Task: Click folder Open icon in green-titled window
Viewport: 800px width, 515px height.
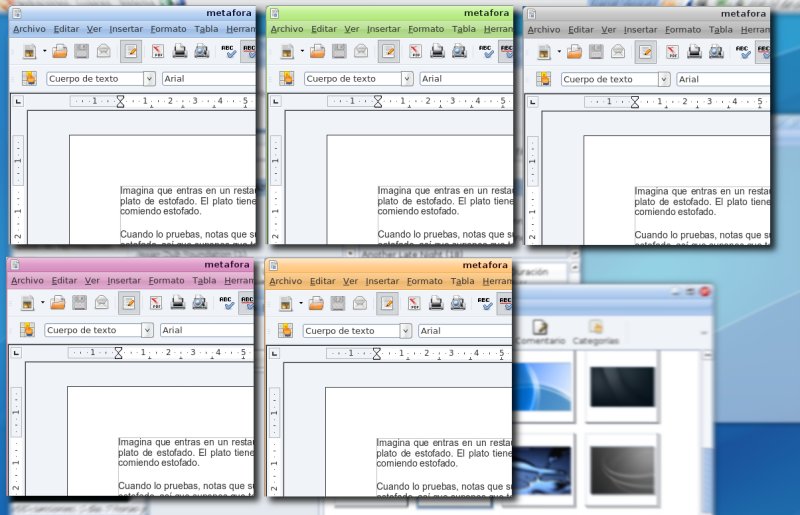Action: (x=317, y=51)
